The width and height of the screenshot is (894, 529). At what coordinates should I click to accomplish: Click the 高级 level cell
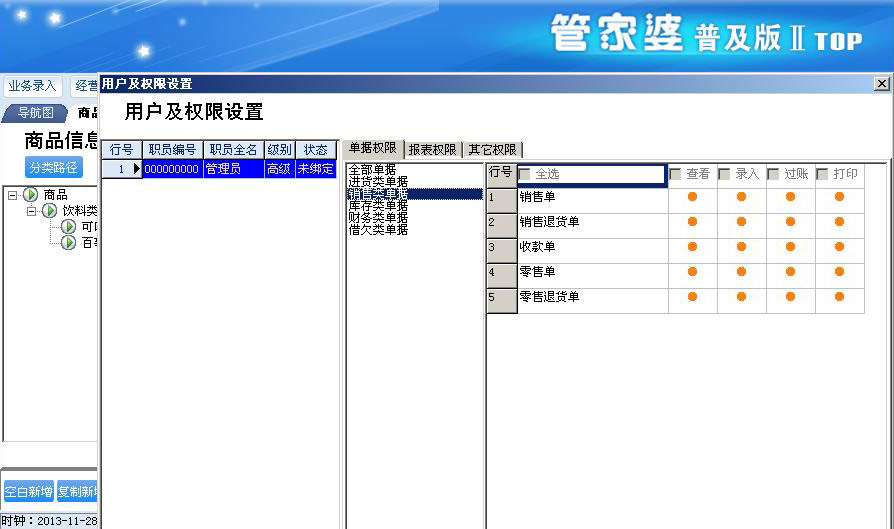click(279, 169)
